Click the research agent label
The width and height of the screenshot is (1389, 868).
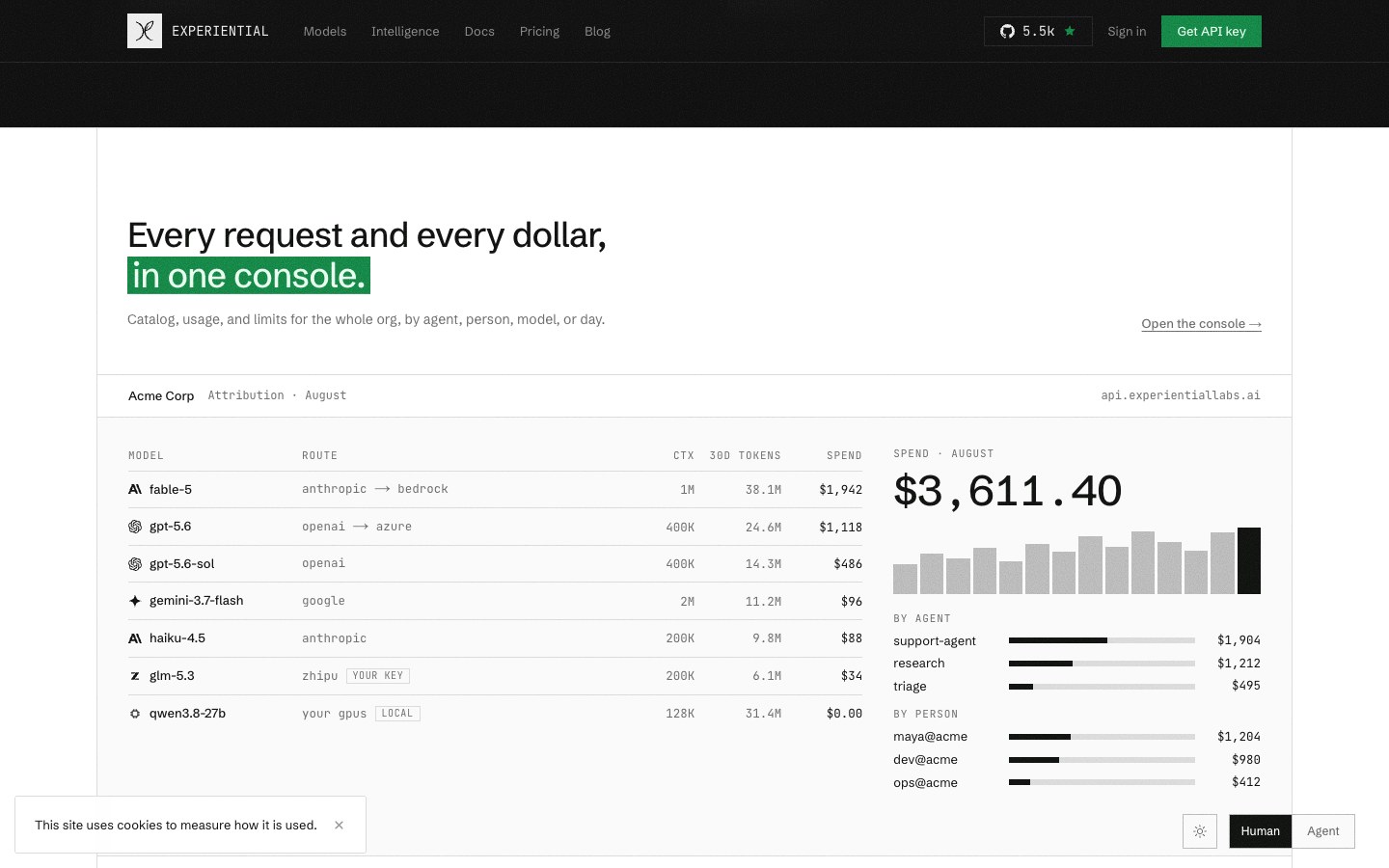[x=919, y=664]
